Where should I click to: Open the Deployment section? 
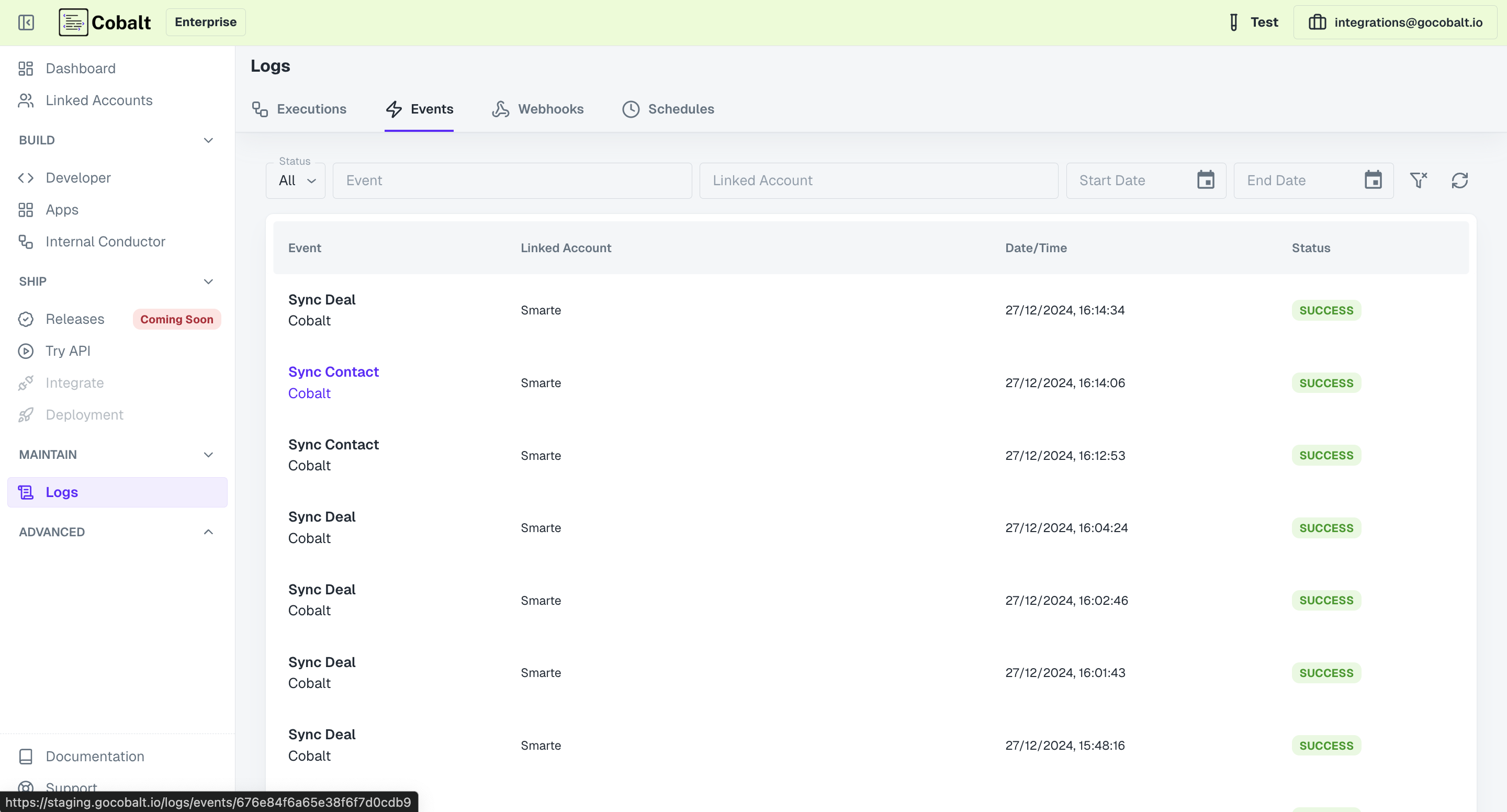84,415
